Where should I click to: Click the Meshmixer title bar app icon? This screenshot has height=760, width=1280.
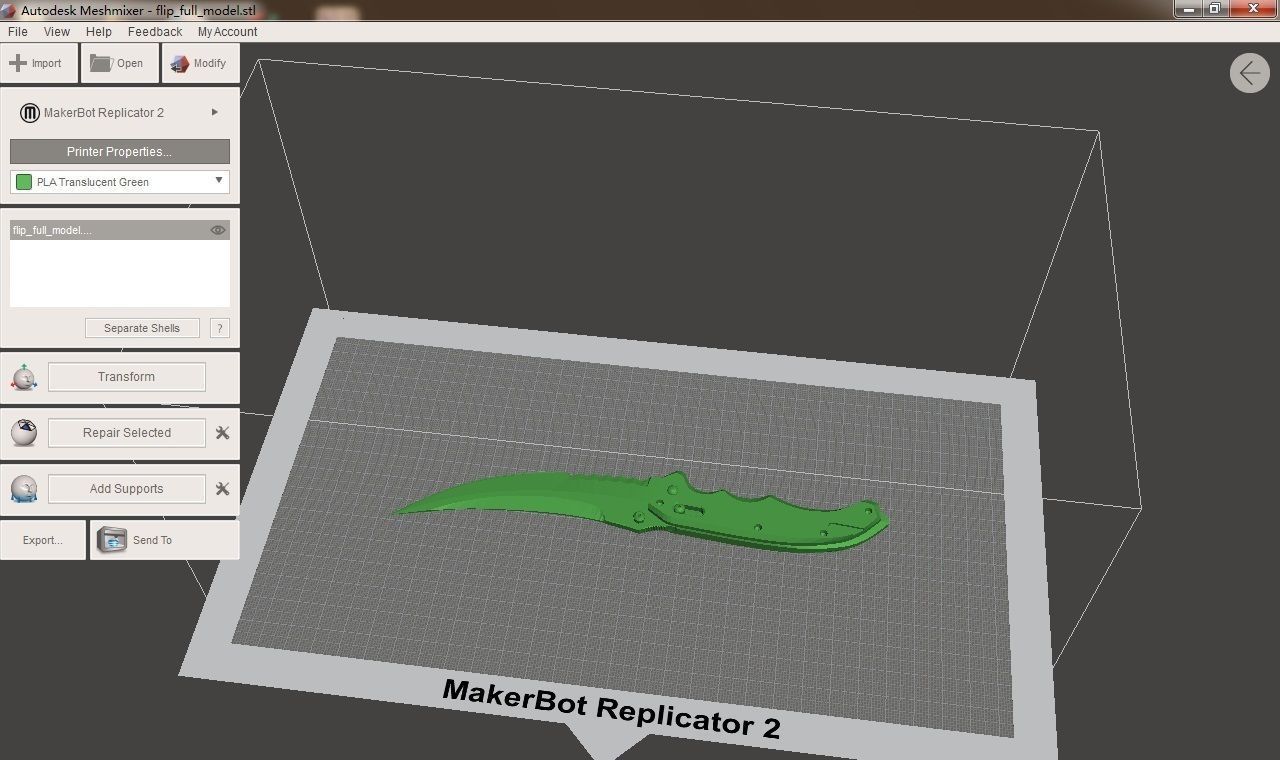click(x=9, y=10)
